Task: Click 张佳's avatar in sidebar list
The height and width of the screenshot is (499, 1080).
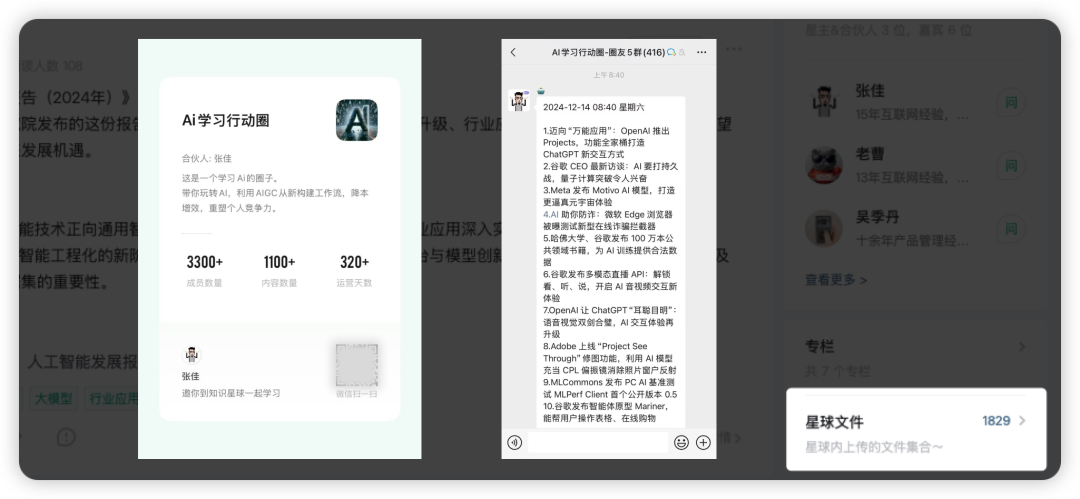Action: pos(824,101)
